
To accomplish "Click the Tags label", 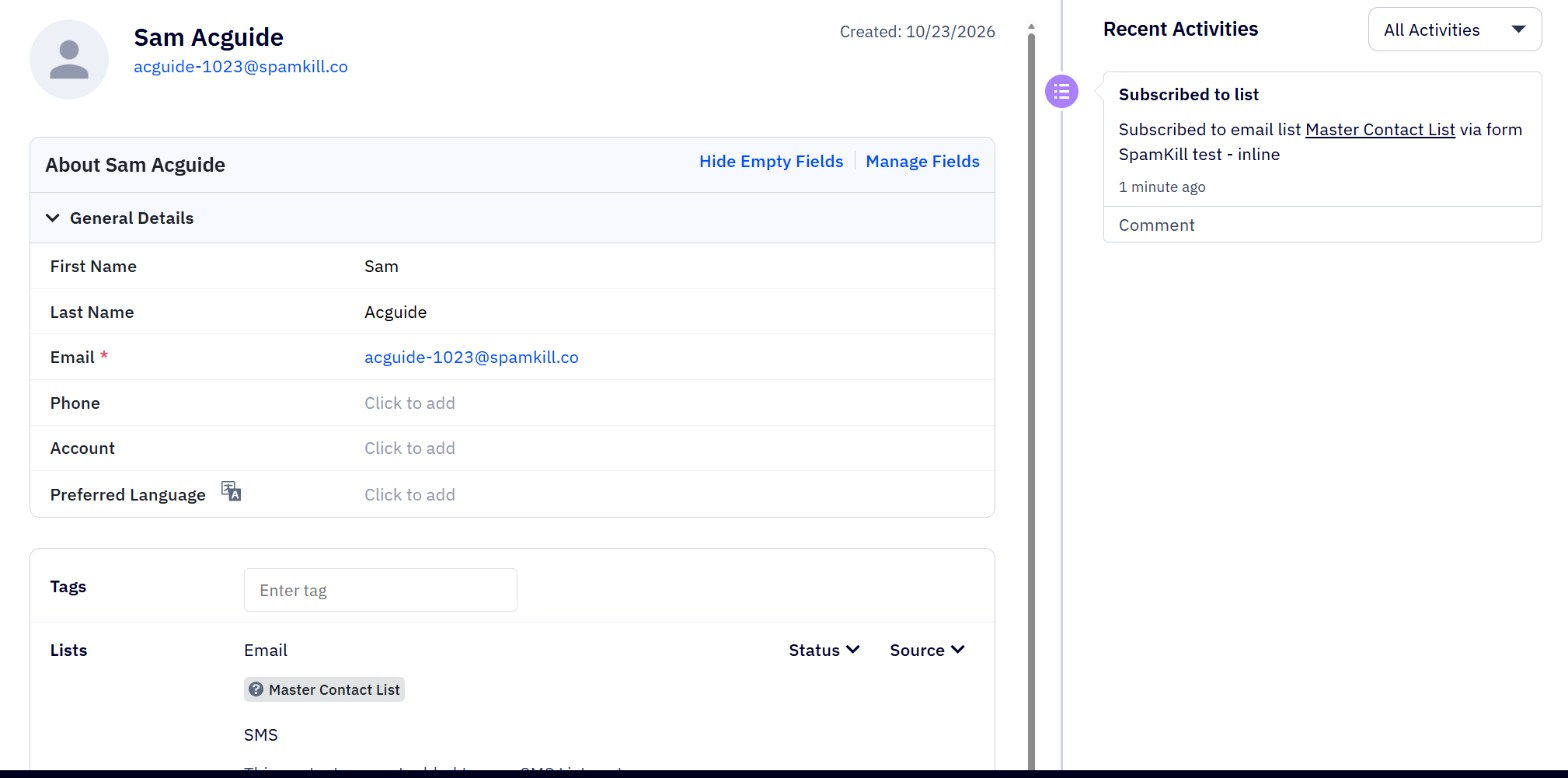I will point(68,586).
